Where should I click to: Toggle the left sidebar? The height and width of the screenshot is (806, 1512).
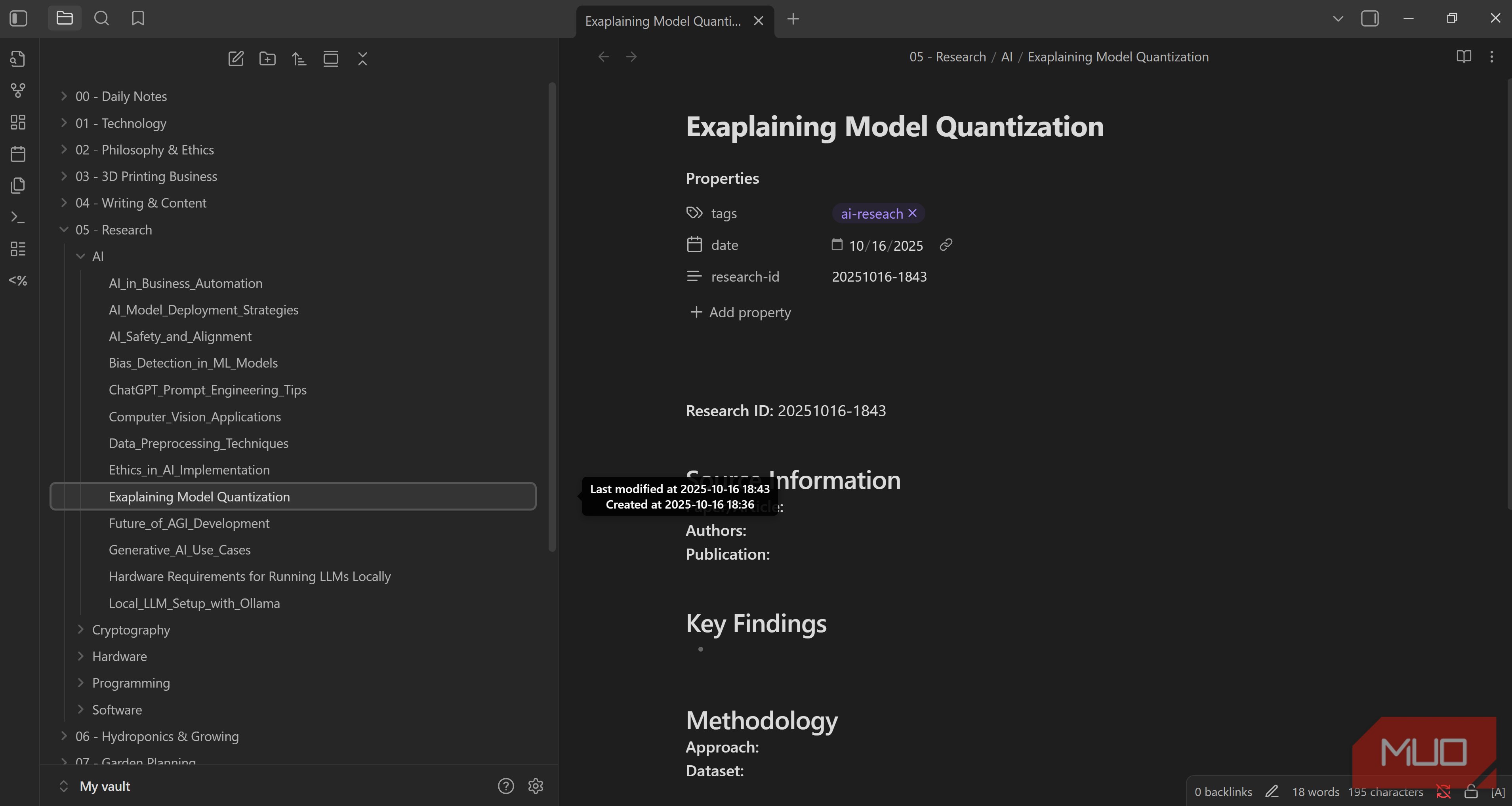[x=19, y=19]
